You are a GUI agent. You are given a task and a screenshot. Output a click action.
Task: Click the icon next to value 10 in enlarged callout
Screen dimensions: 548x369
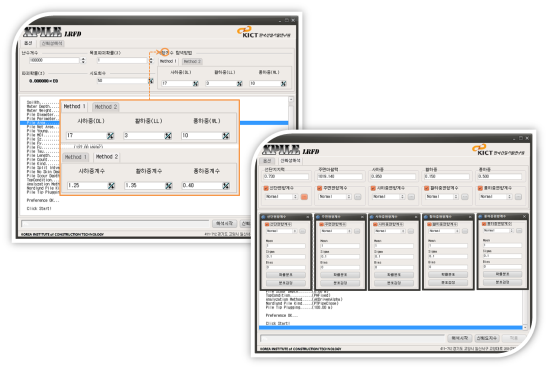[x=226, y=136]
